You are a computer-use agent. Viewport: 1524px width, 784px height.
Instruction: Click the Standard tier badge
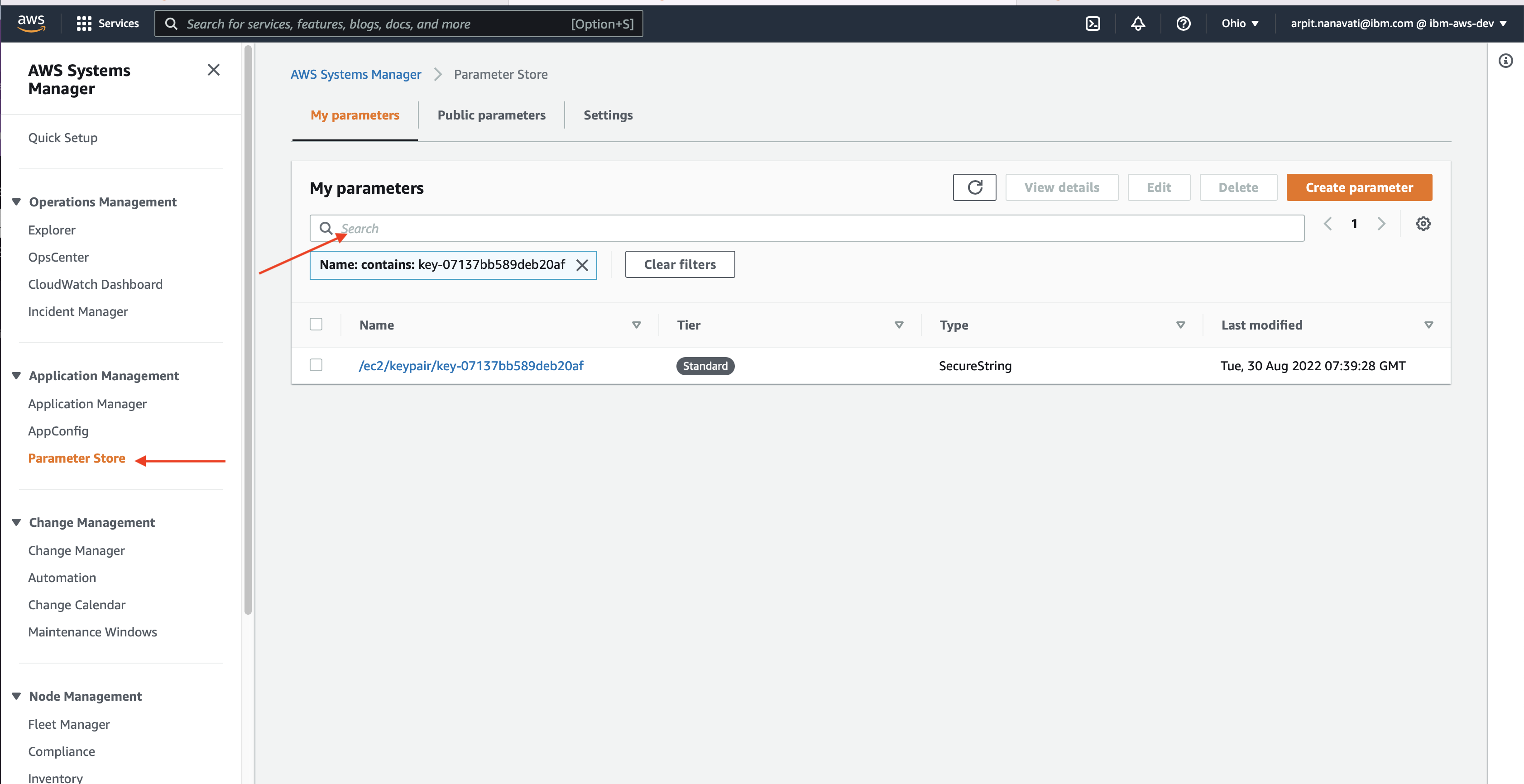[x=705, y=366]
